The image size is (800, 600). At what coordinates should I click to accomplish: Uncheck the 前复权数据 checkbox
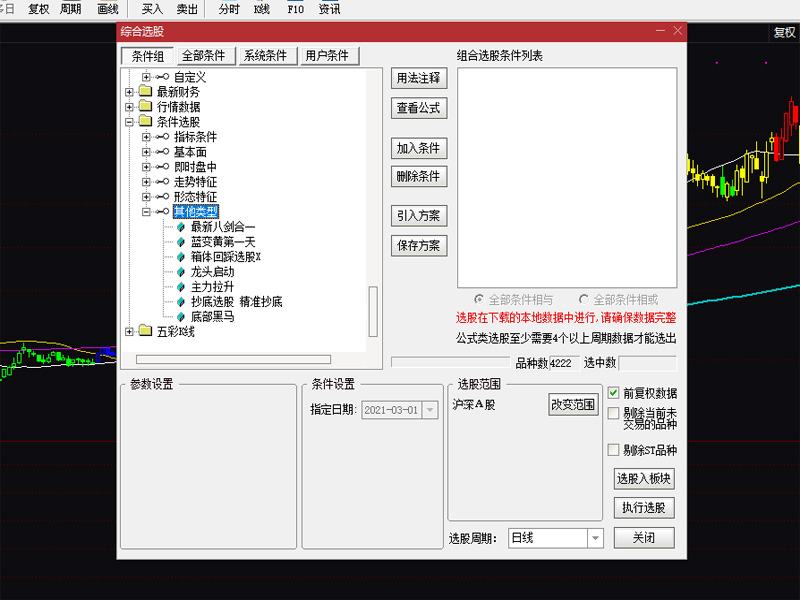(614, 393)
